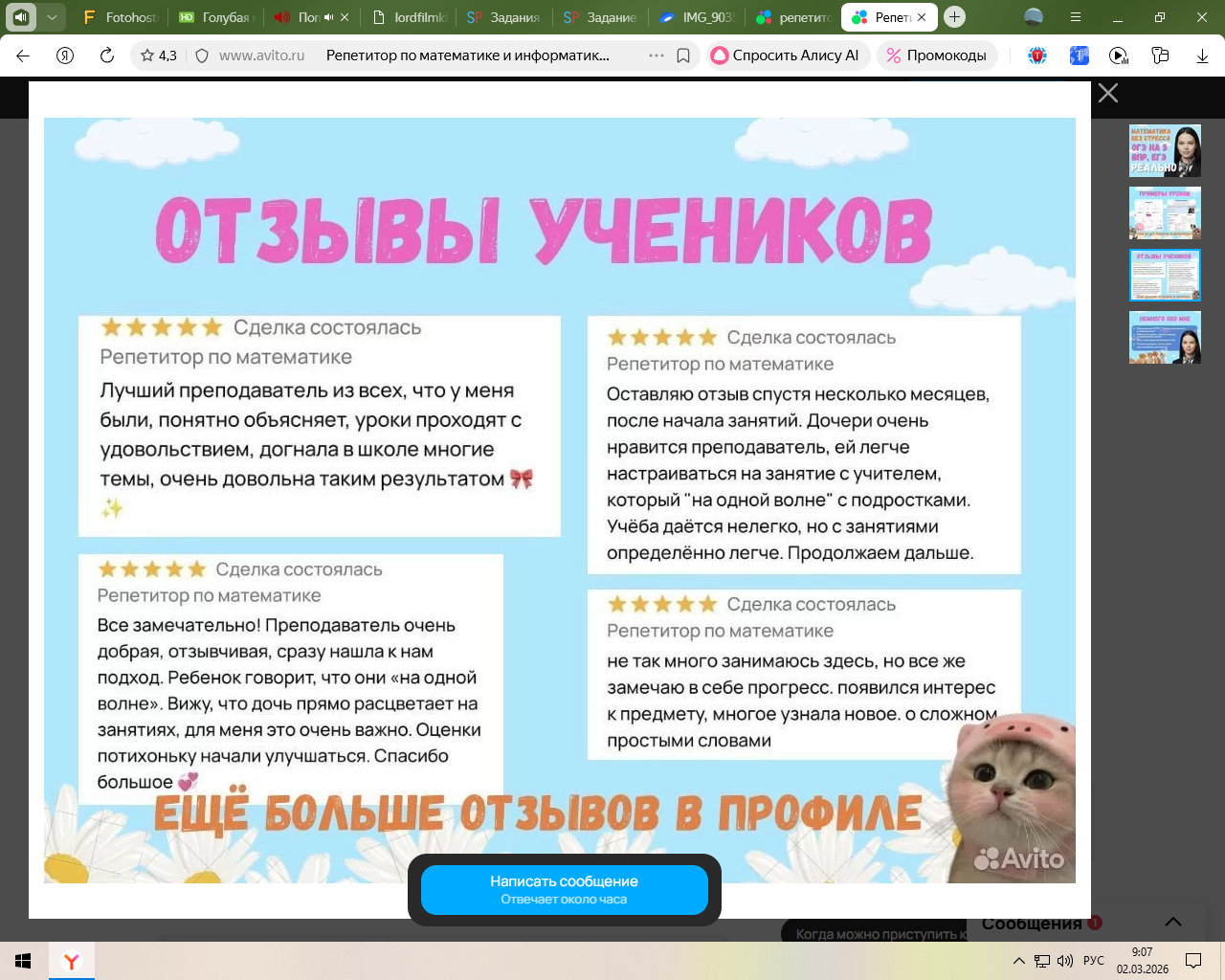This screenshot has height=980, width=1225.
Task: Open the taskbar clock showing 9:07
Action: (x=1143, y=961)
